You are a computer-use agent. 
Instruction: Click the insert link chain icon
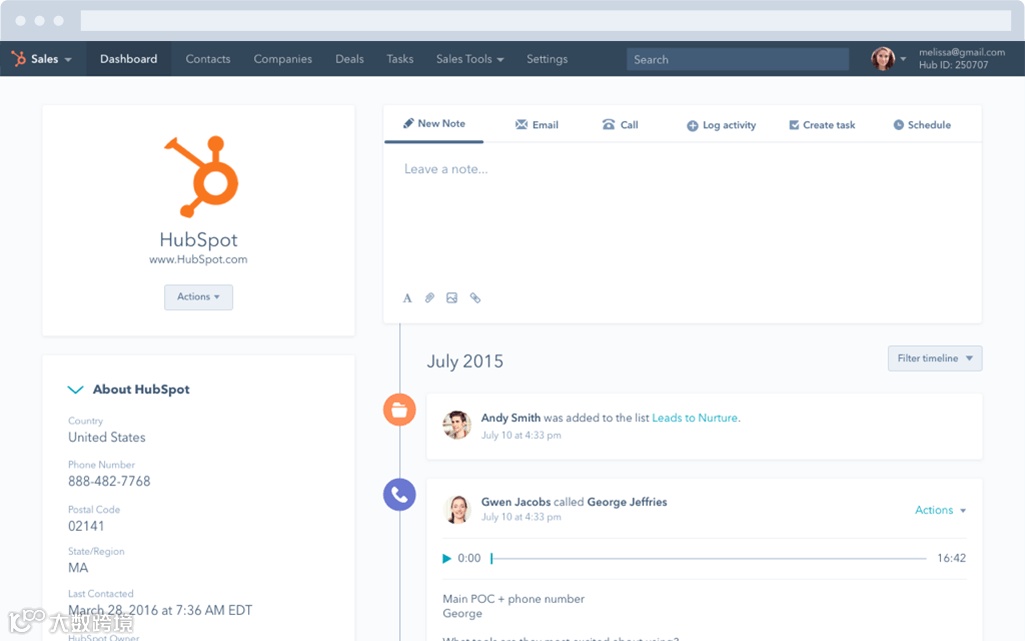tap(475, 298)
